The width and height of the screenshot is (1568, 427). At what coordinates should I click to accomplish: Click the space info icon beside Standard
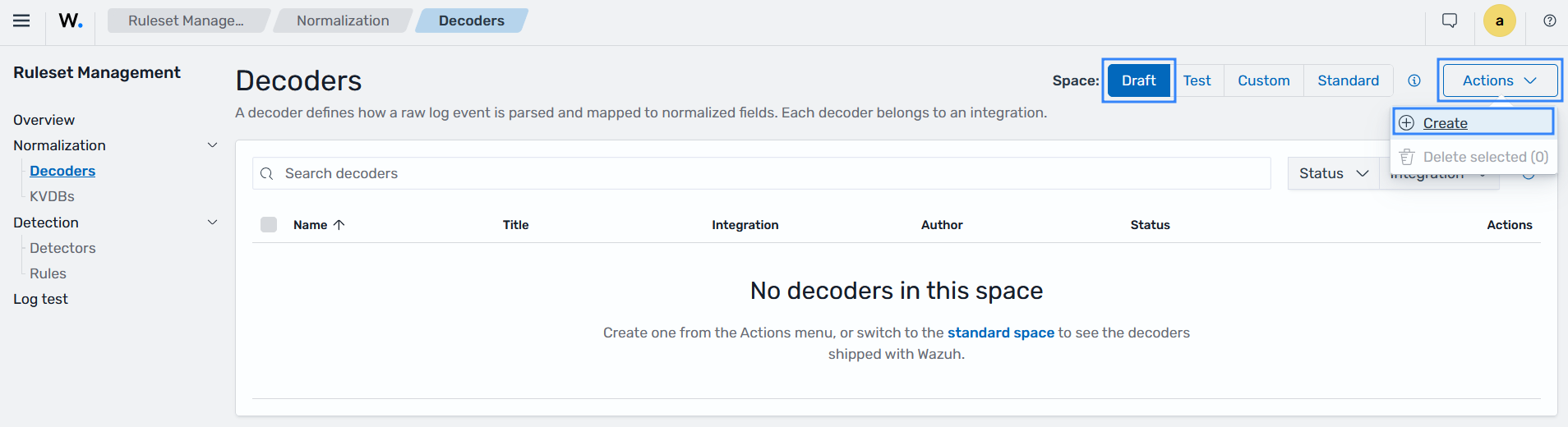click(1414, 80)
